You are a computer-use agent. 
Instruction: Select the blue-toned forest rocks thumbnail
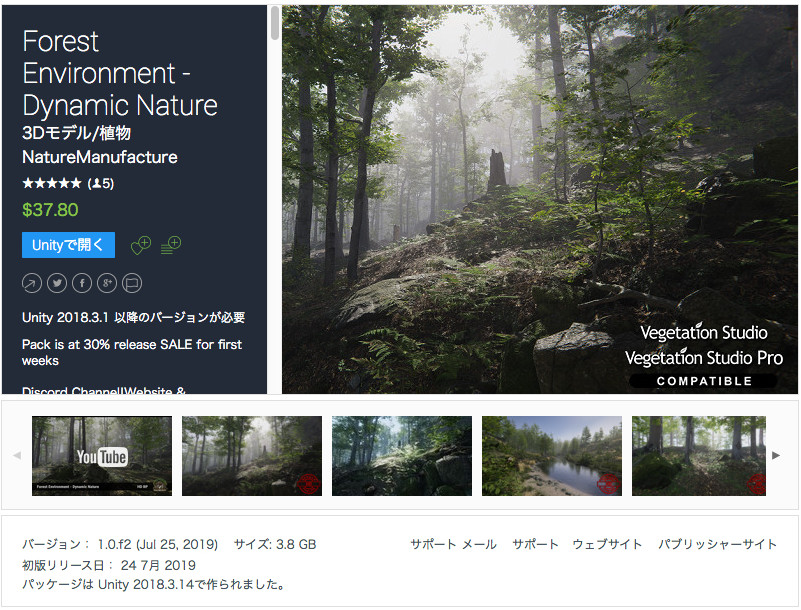[402, 456]
